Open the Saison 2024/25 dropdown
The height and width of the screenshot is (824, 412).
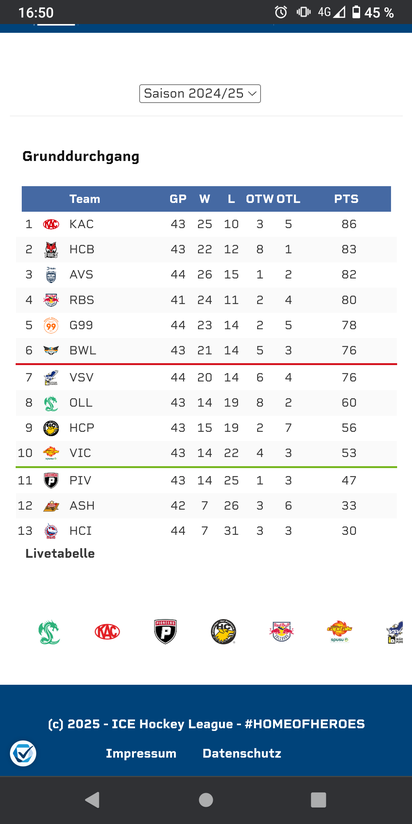pyautogui.click(x=200, y=94)
